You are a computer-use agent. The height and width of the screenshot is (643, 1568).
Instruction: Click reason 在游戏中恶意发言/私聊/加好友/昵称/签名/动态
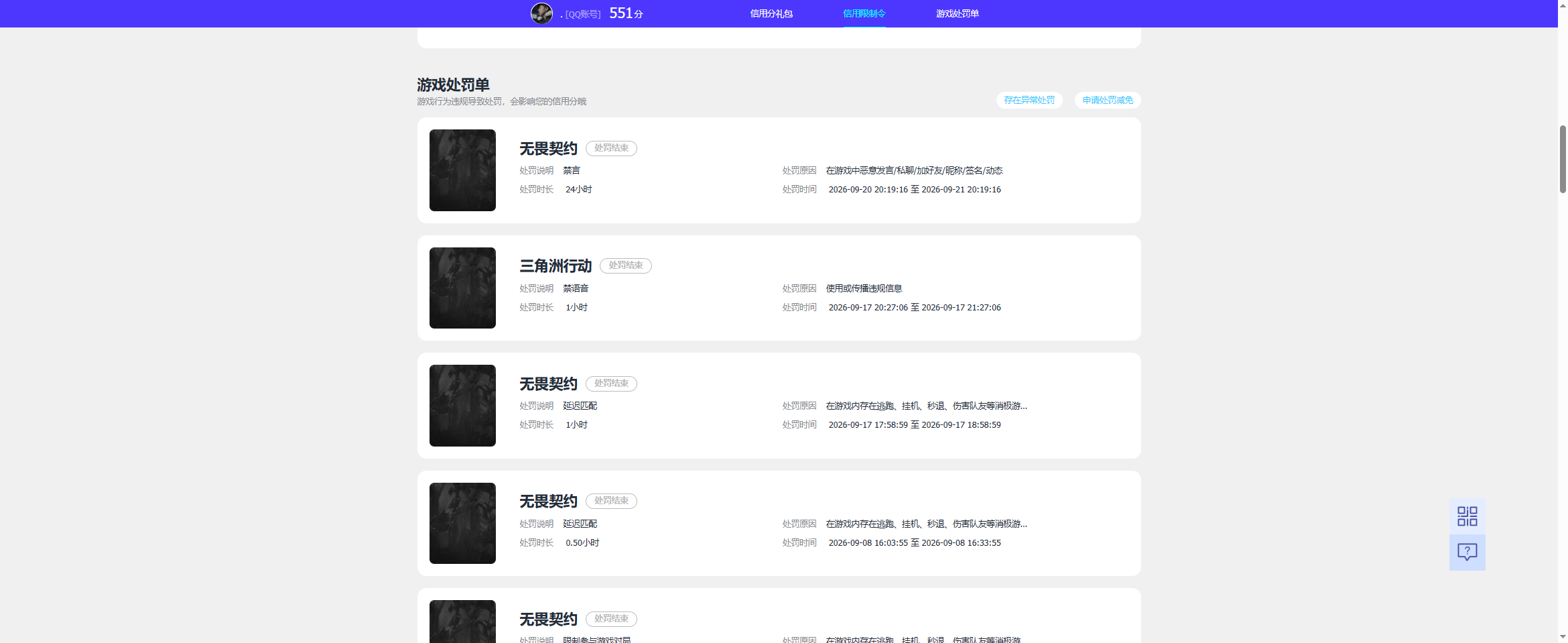pos(914,170)
